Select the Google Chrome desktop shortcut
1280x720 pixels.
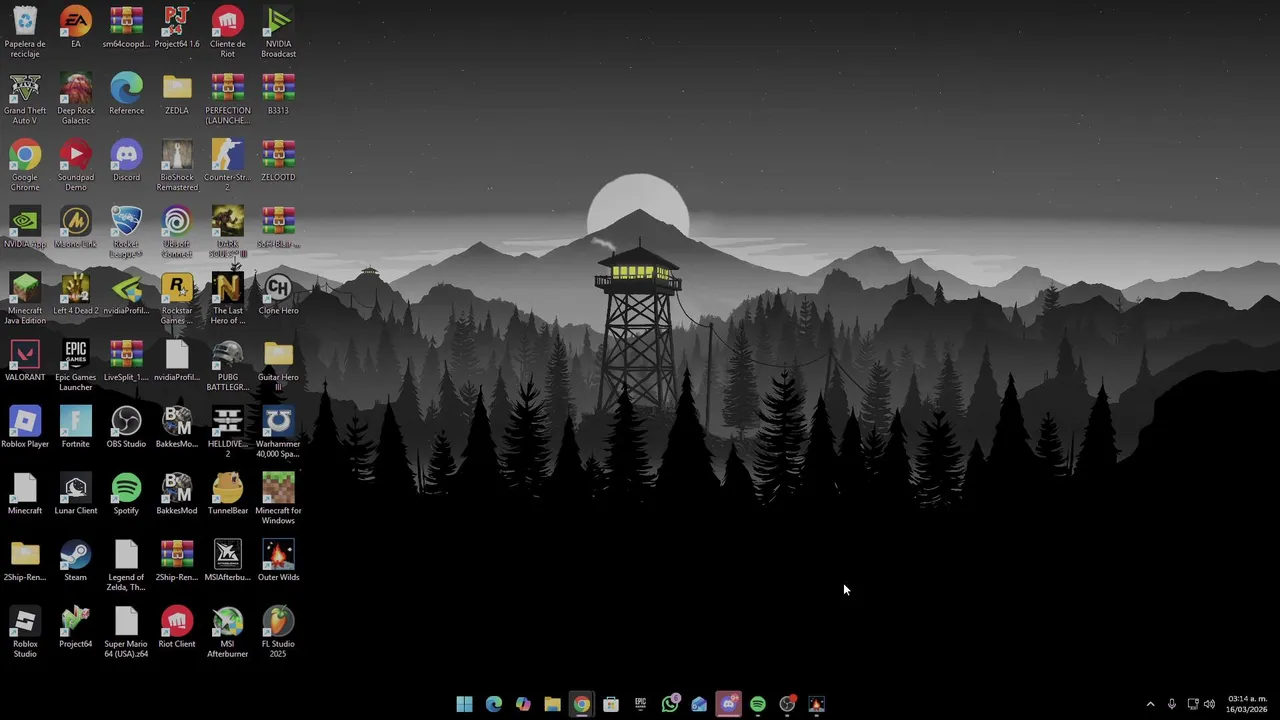pos(25,165)
